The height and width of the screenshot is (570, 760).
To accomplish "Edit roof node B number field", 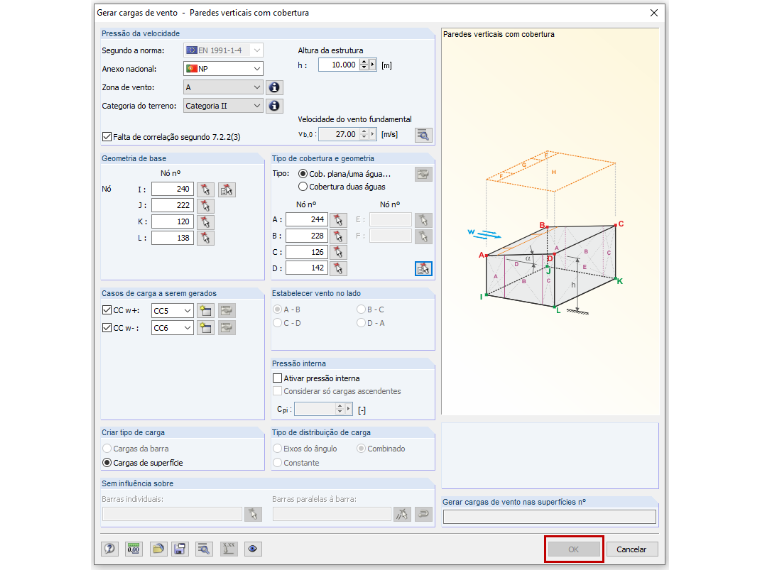I will (306, 236).
